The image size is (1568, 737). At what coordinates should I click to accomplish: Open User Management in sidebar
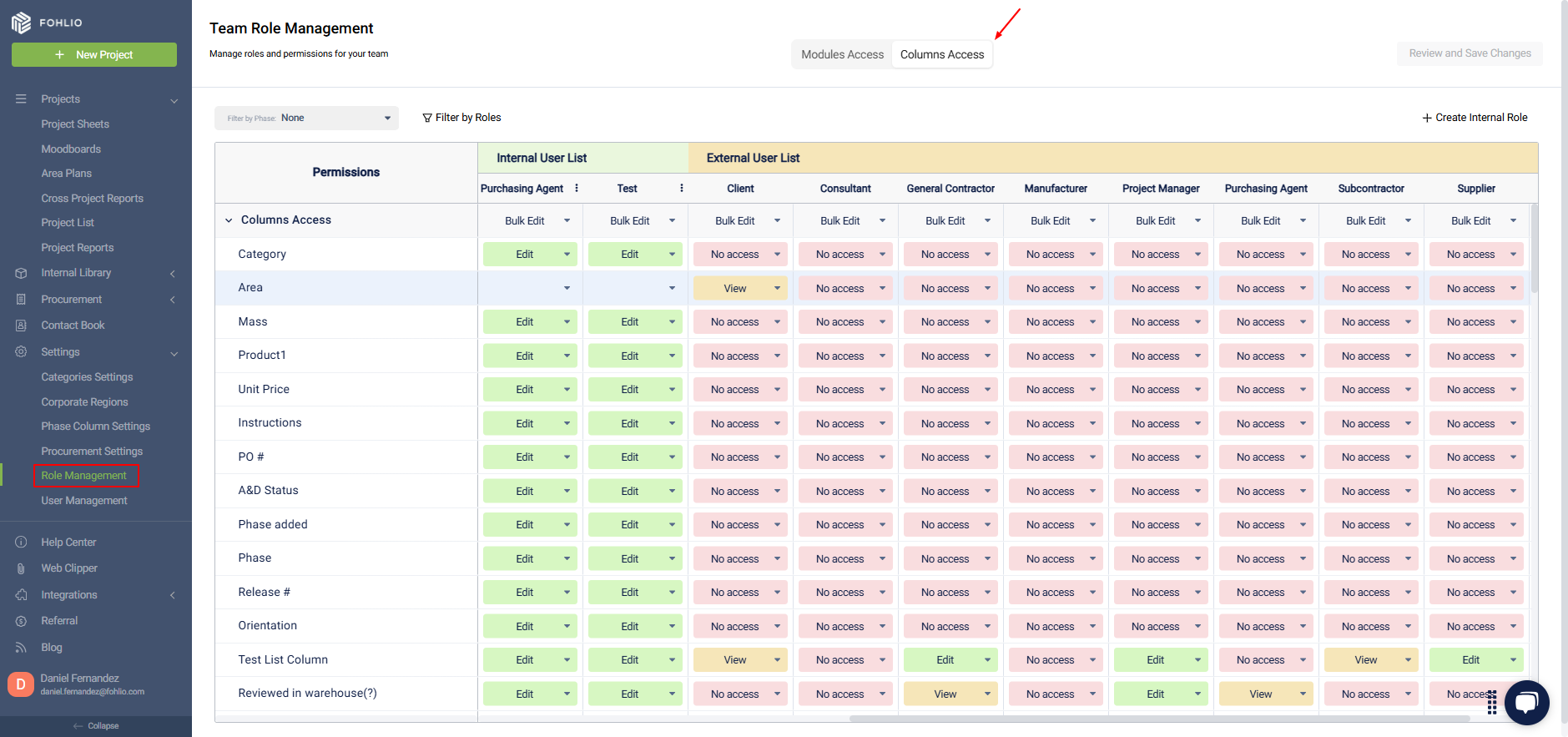(84, 501)
